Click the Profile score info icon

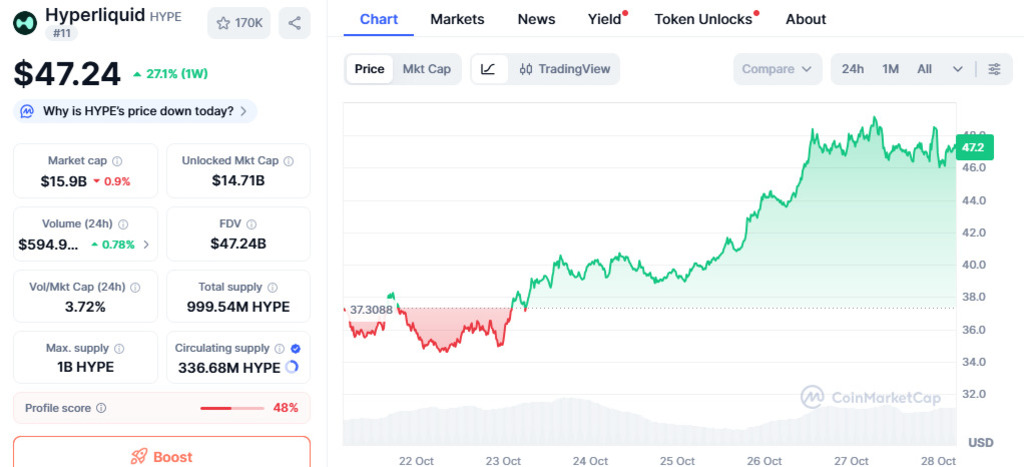(x=101, y=408)
